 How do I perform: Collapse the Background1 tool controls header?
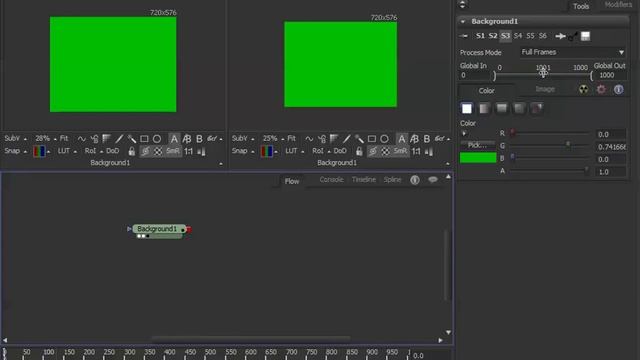click(462, 21)
